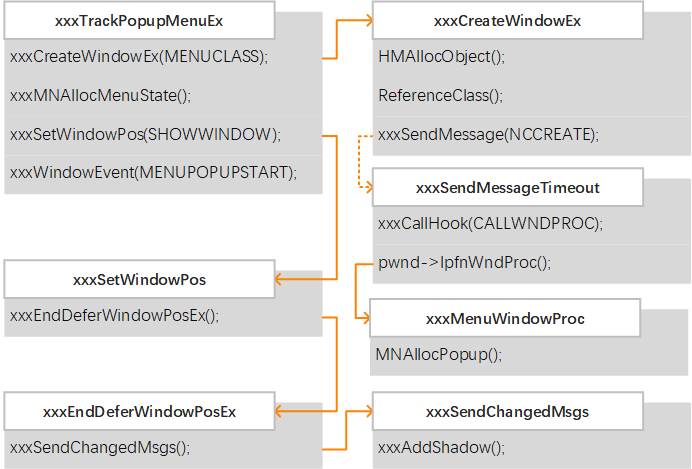
Task: Click the HMAllocObject(); line
Action: (x=442, y=57)
